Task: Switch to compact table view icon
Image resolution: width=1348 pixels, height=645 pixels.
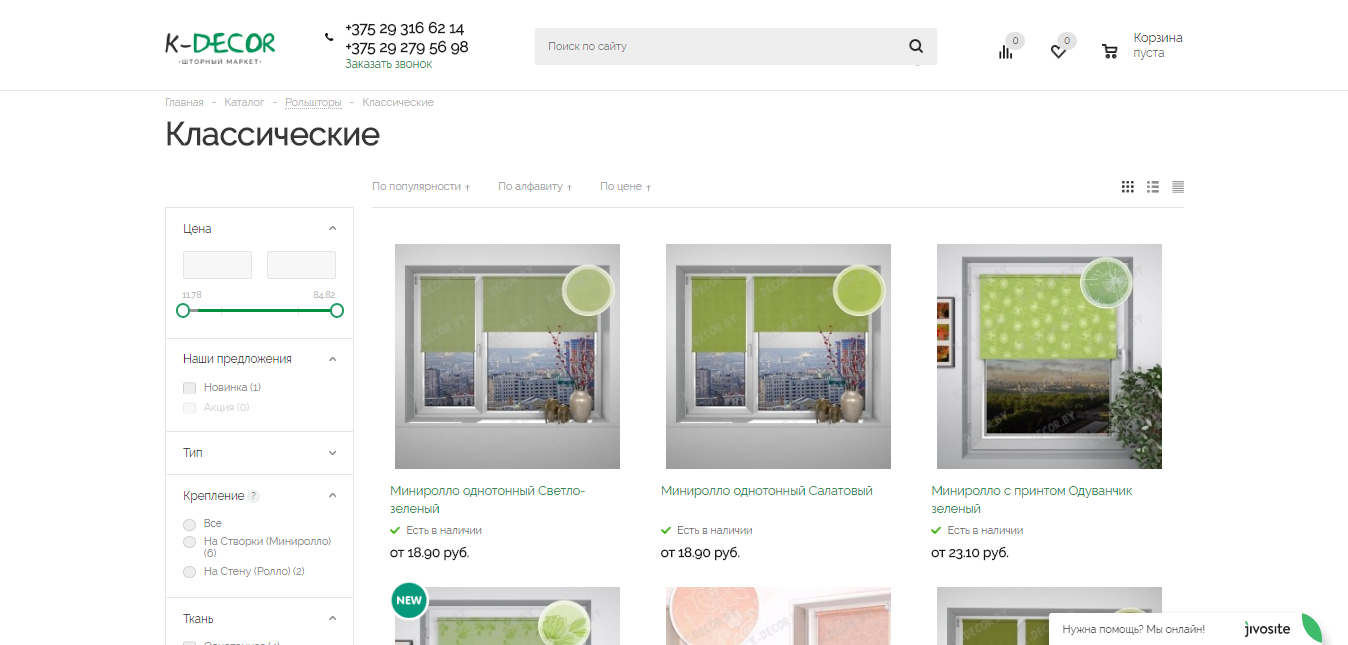Action: [x=1178, y=186]
